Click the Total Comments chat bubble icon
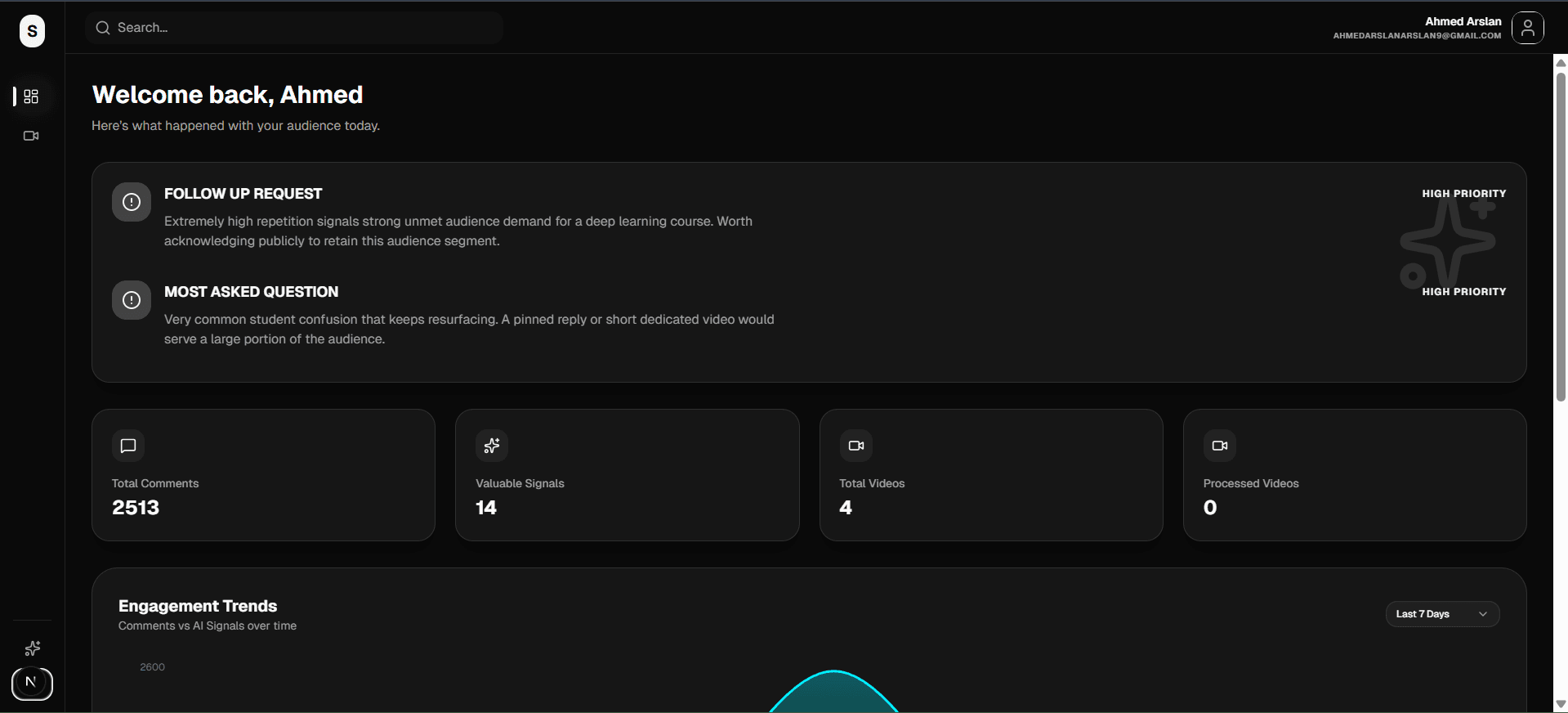 [128, 446]
